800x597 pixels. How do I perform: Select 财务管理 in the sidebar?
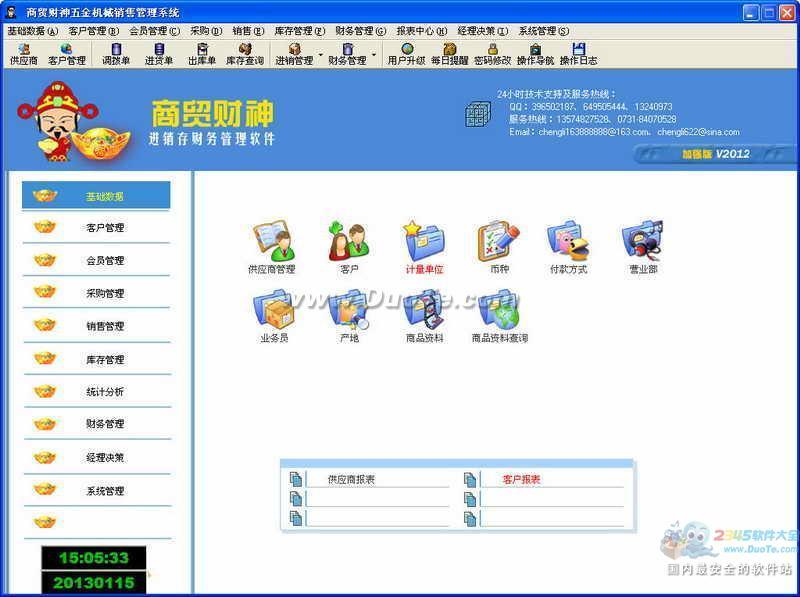click(x=96, y=424)
